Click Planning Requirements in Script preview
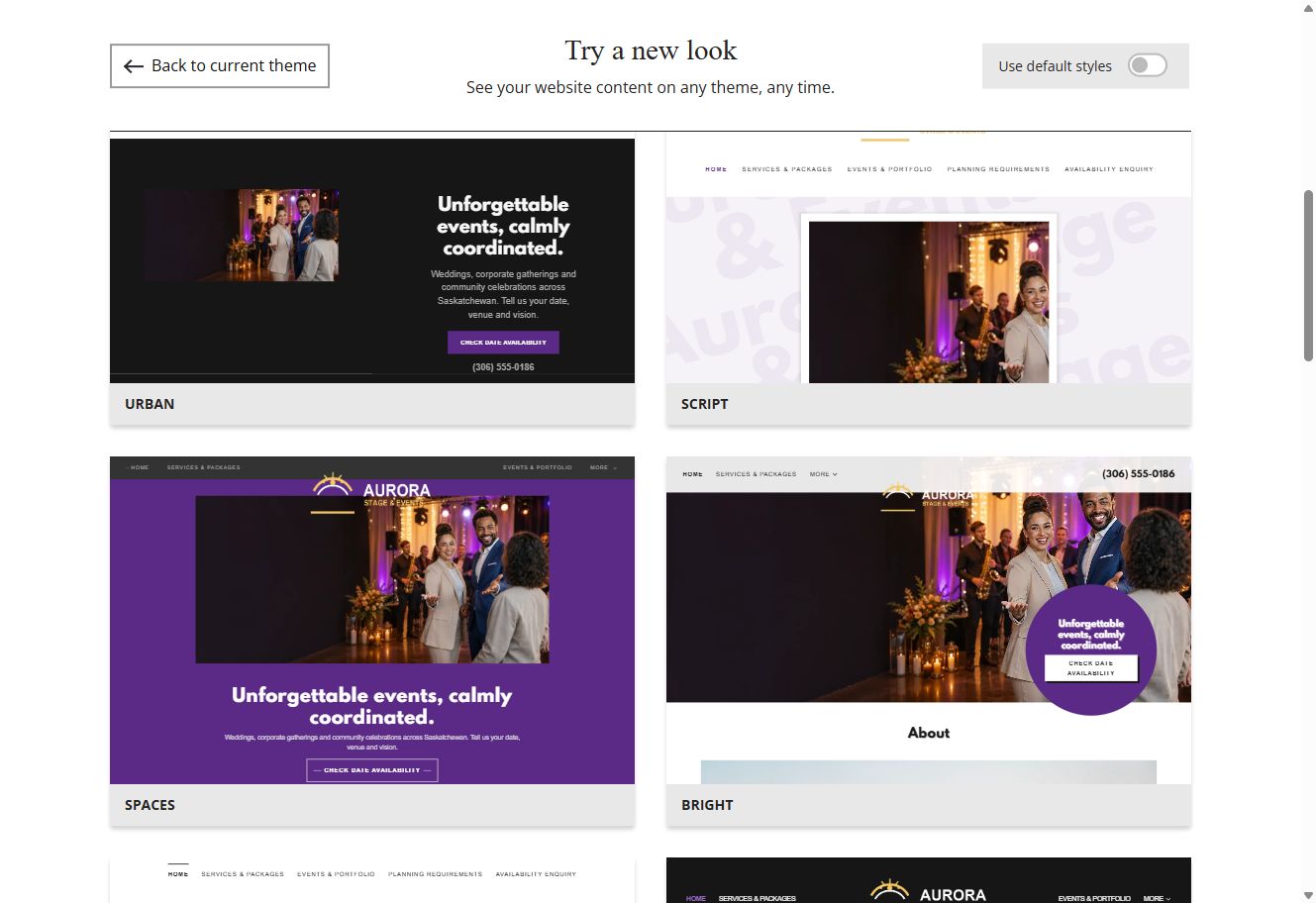Screen dimensions: 1316x903 998,169
